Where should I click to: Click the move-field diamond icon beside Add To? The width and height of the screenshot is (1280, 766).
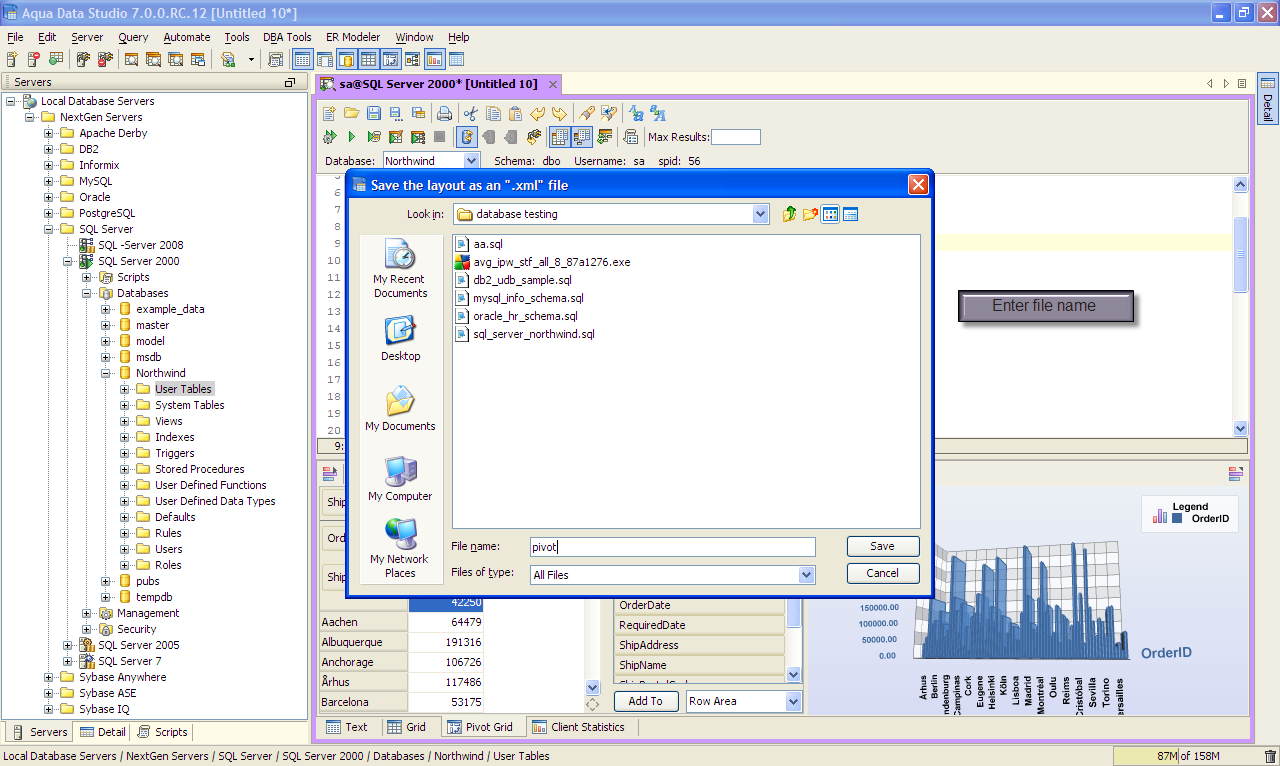[592, 704]
